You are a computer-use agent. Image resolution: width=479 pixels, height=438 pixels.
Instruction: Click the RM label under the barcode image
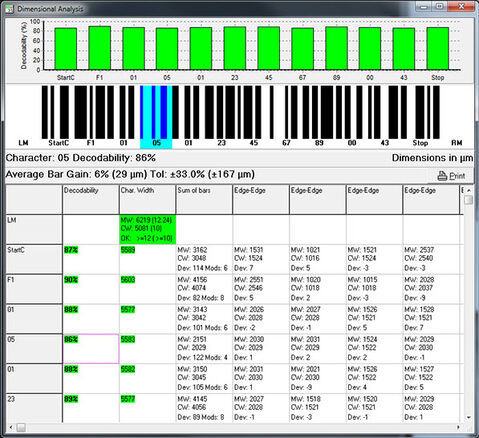pos(457,143)
